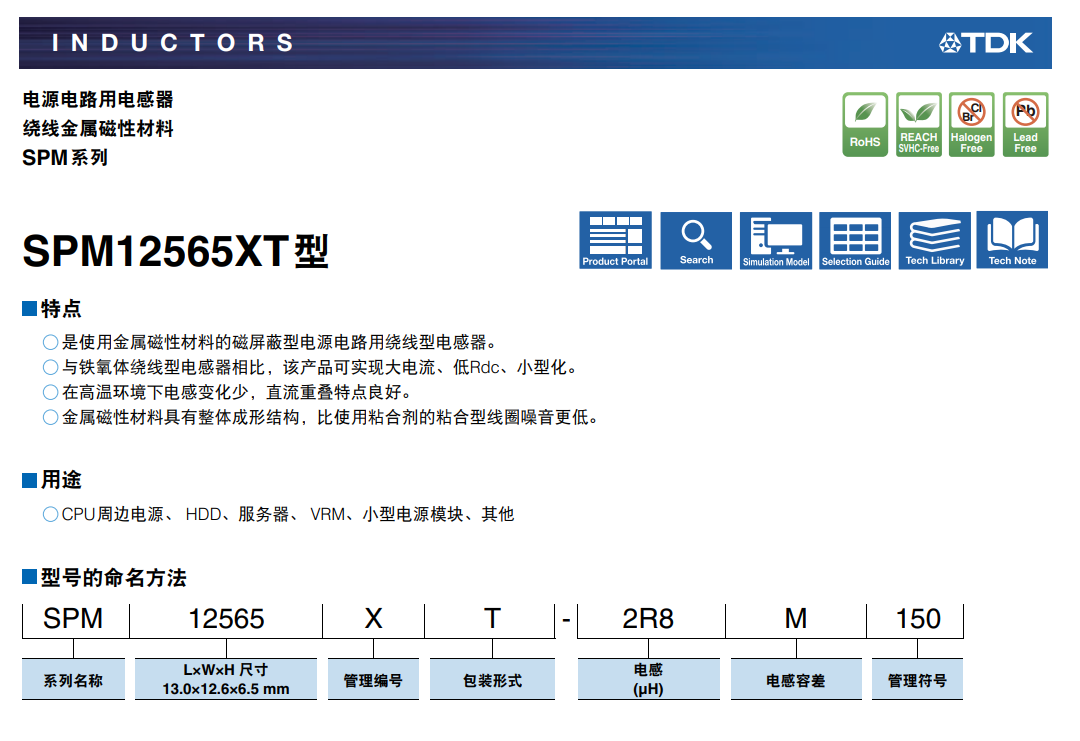Image resolution: width=1080 pixels, height=741 pixels.
Task: Click the Search magnifier icon
Action: point(696,240)
